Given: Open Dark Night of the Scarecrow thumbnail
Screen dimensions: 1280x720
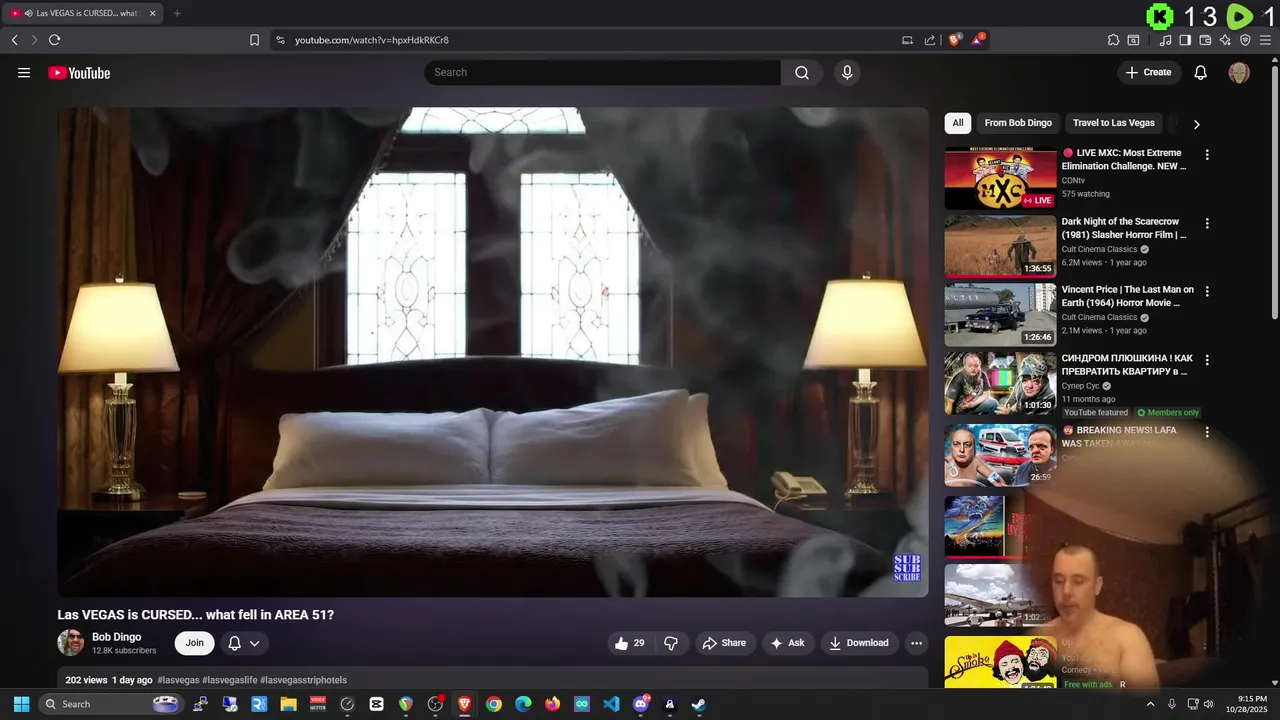Looking at the screenshot, I should coord(1000,246).
